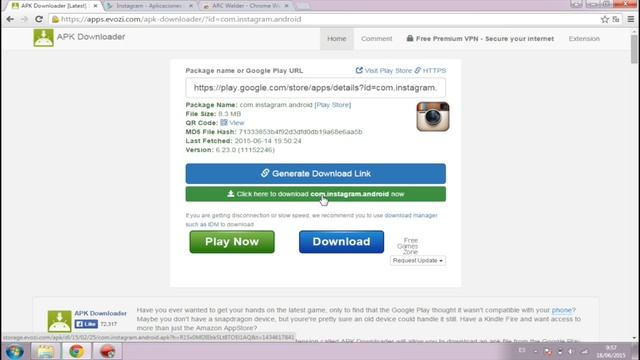Click the Visit Play Store link
This screenshot has height=360, width=640.
[384, 71]
